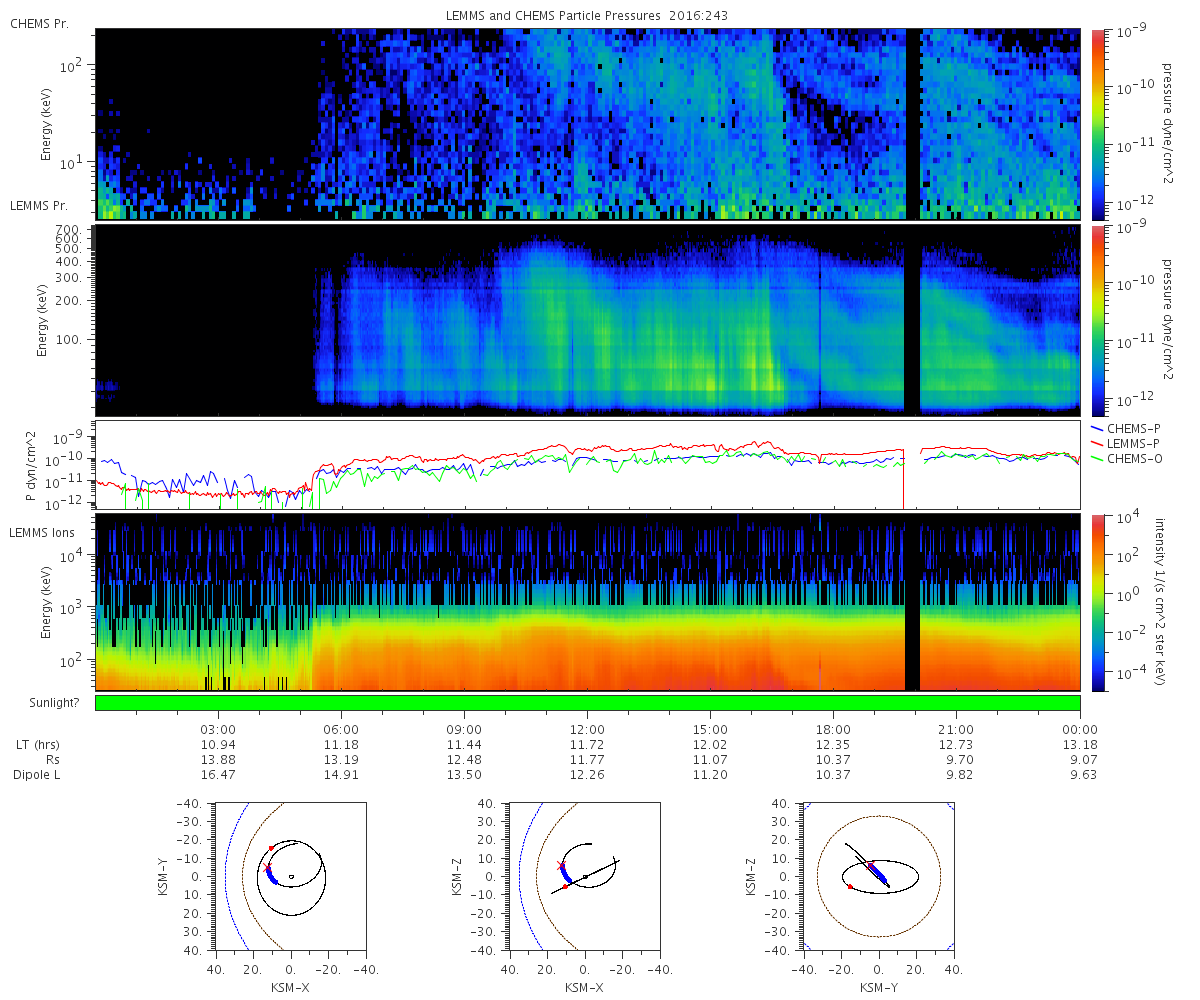
Task: Click the black data gap in the LEMMS Pr. spectrogram
Action: [x=912, y=320]
